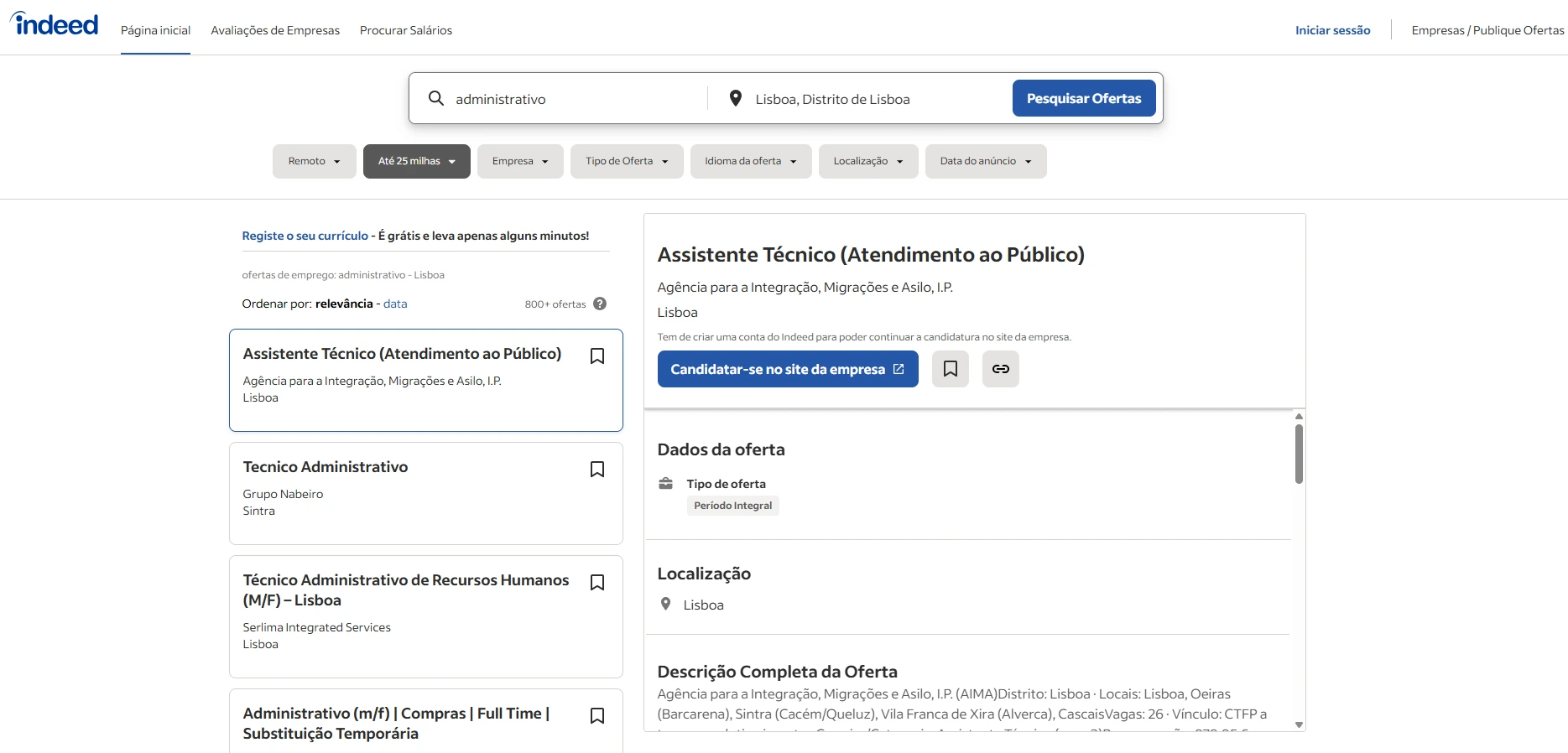Click Grupo Nabeiro company name
This screenshot has height=753, width=1568.
coord(283,494)
